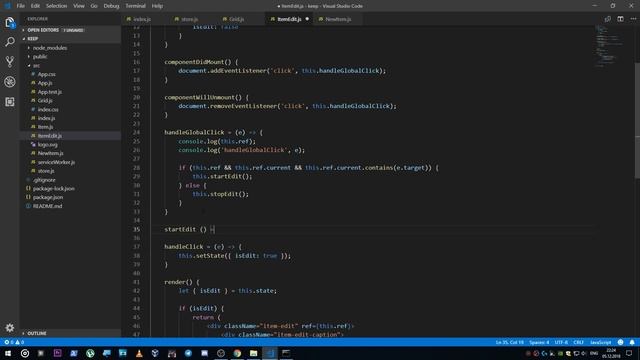
Task: Change the UTF-8 encoding in status bar
Action: tap(561, 342)
